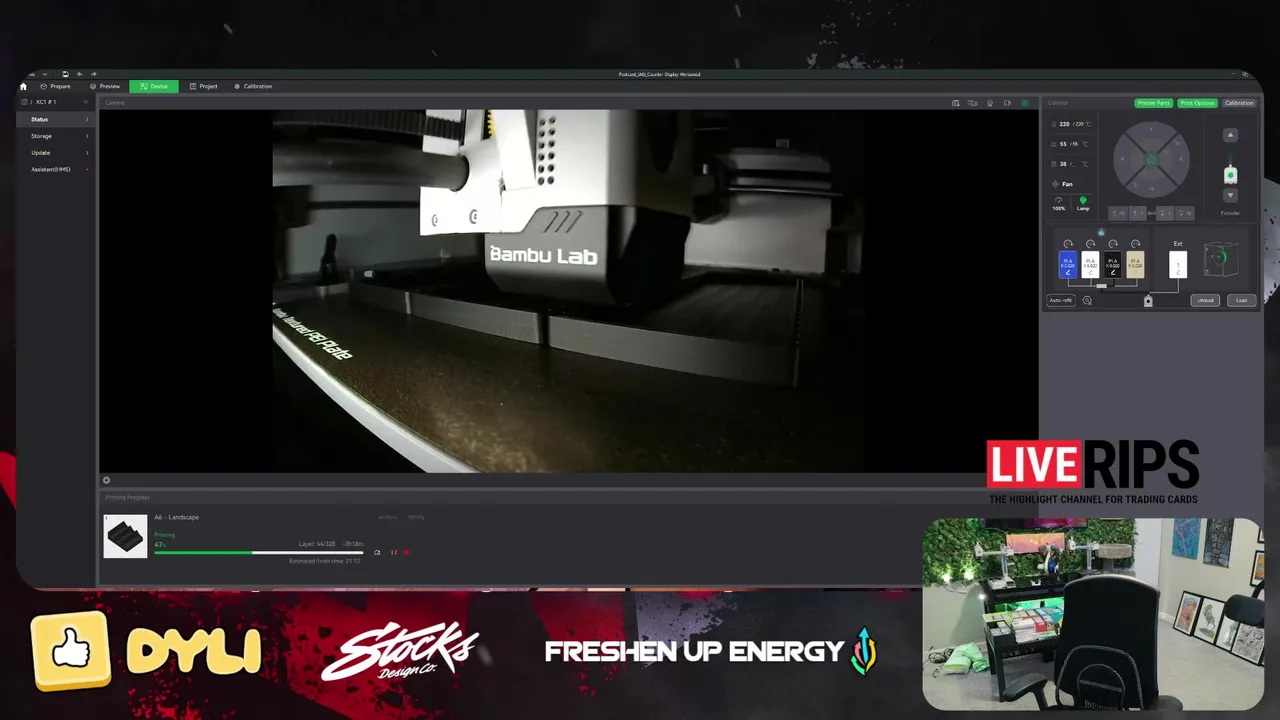The image size is (1280, 720).
Task: Open Storage in the sidebar
Action: [55, 136]
